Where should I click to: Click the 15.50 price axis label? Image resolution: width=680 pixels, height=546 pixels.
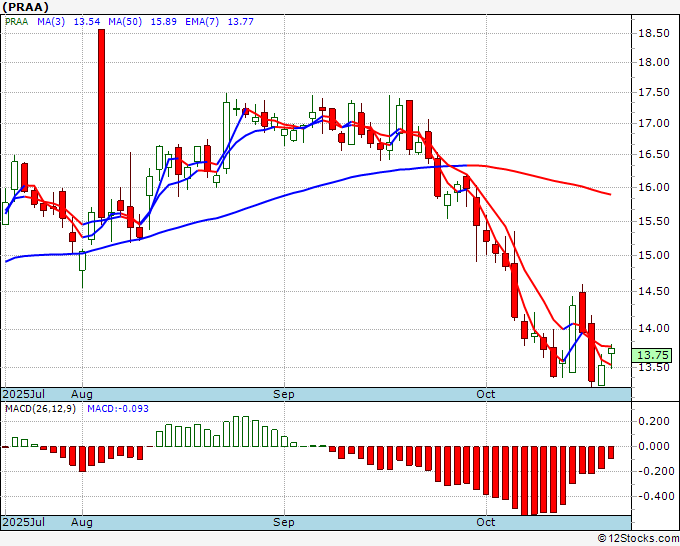pos(654,221)
